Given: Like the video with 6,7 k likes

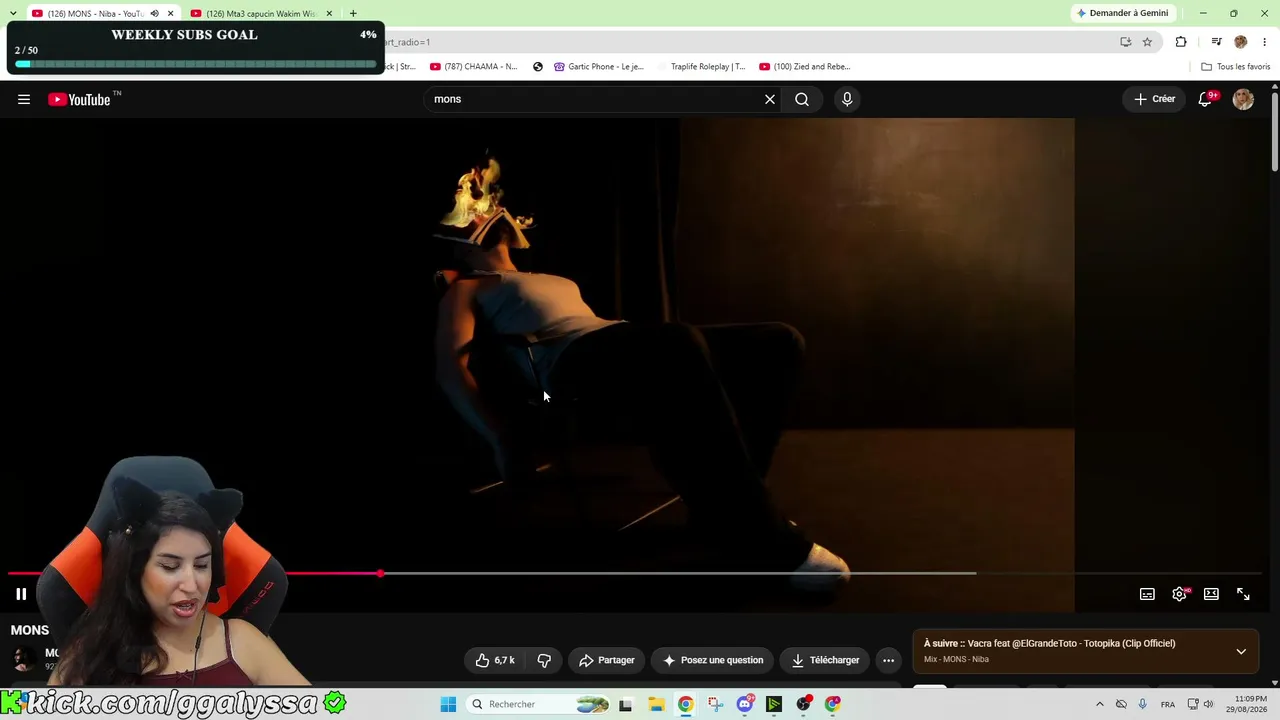Looking at the screenshot, I should 496,660.
